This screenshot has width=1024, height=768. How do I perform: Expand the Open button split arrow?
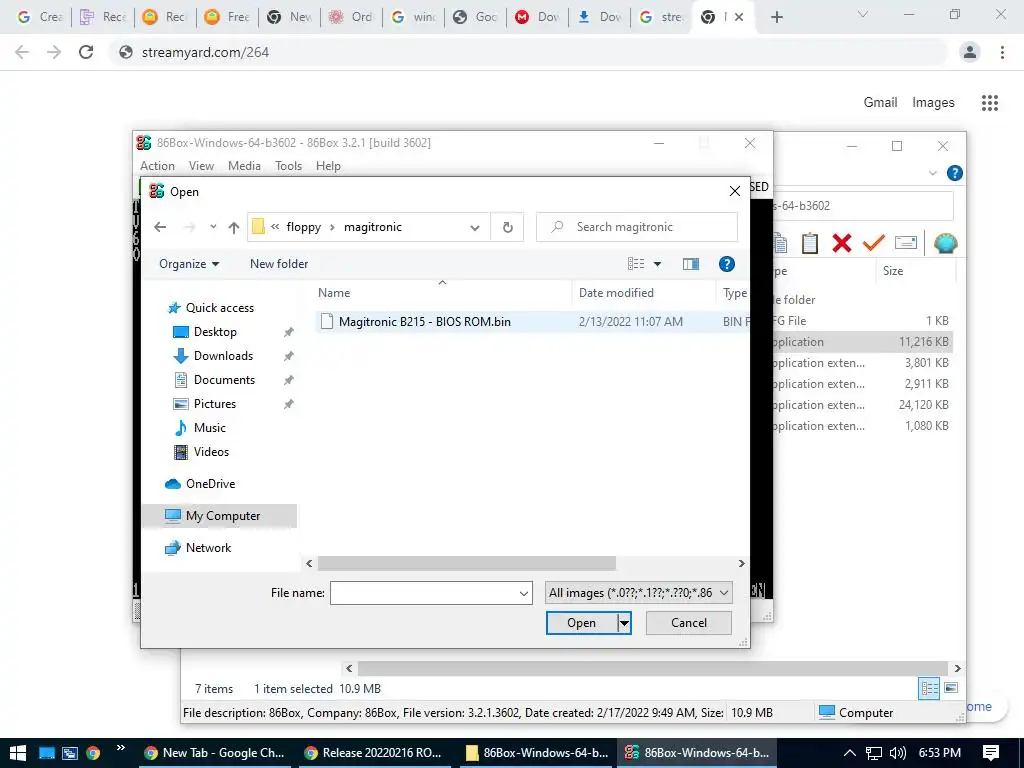click(624, 623)
